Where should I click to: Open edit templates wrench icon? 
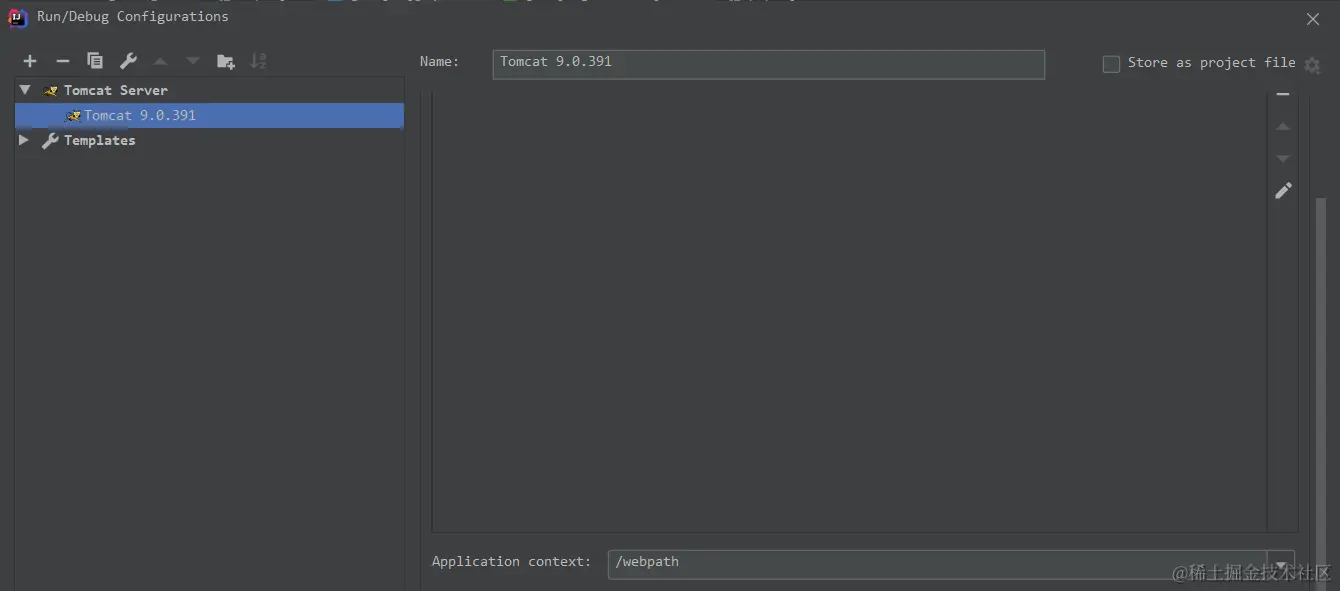(x=128, y=61)
